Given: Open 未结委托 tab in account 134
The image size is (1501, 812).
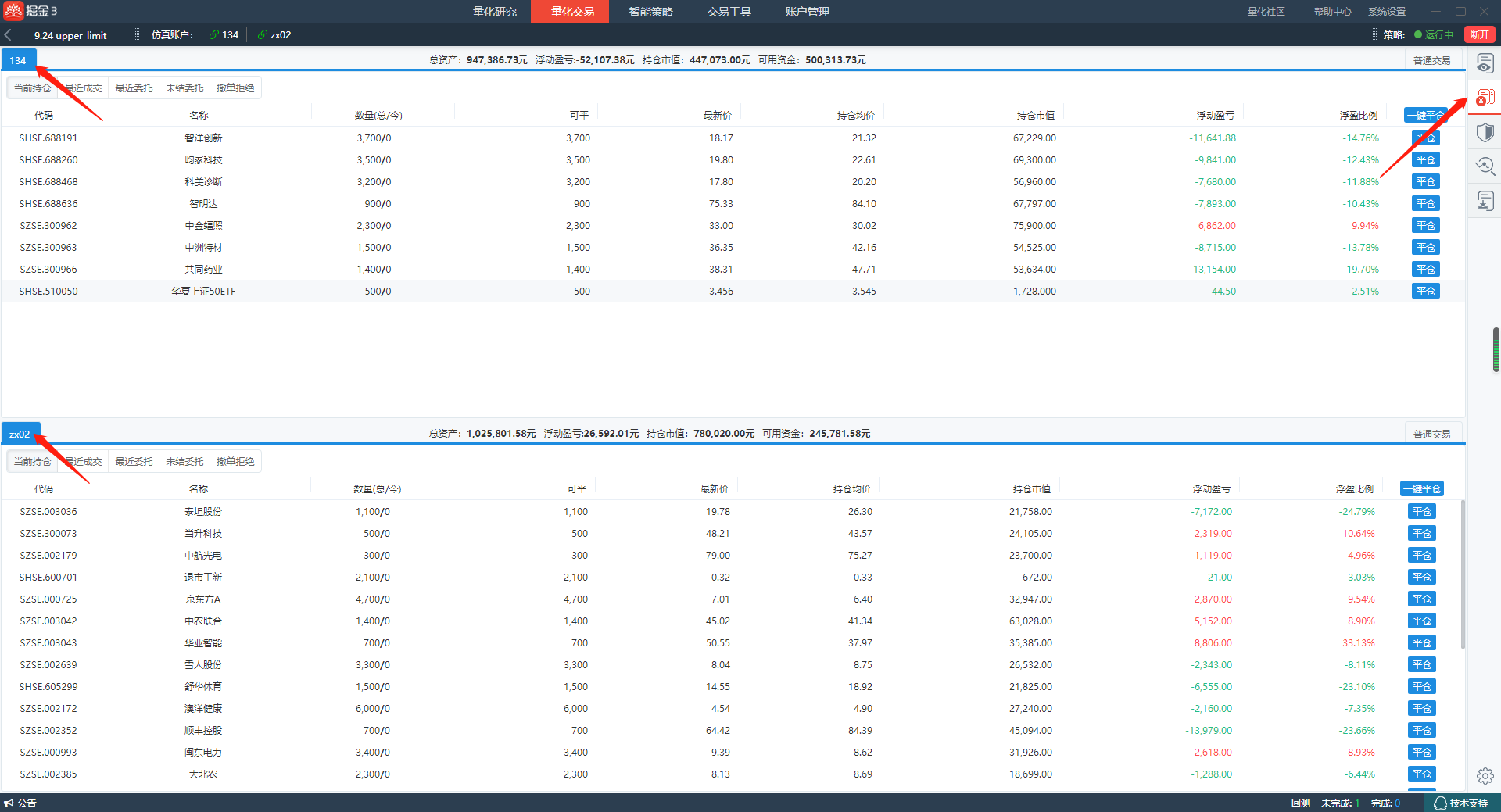Looking at the screenshot, I should [184, 88].
